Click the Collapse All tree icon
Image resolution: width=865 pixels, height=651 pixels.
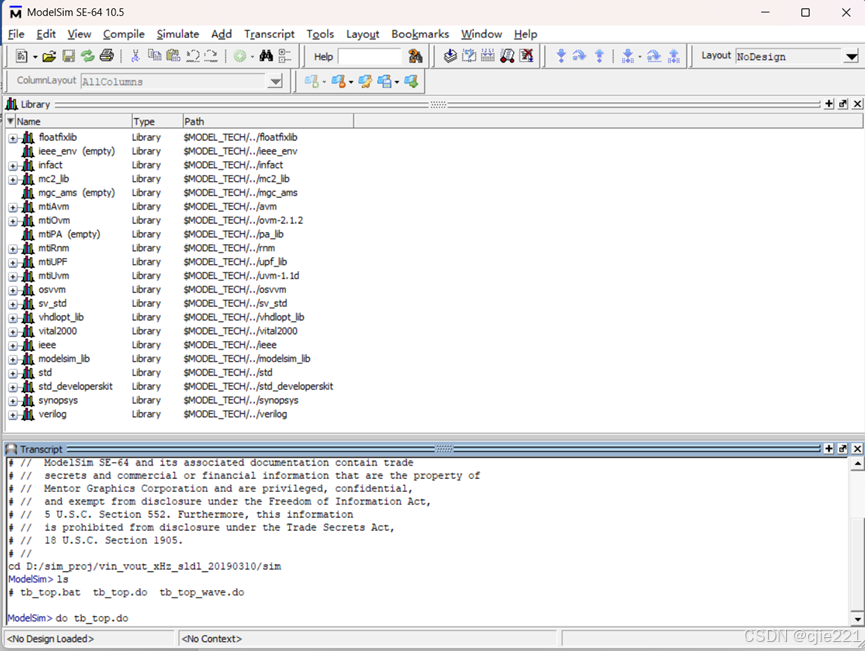pyautogui.click(x=285, y=56)
